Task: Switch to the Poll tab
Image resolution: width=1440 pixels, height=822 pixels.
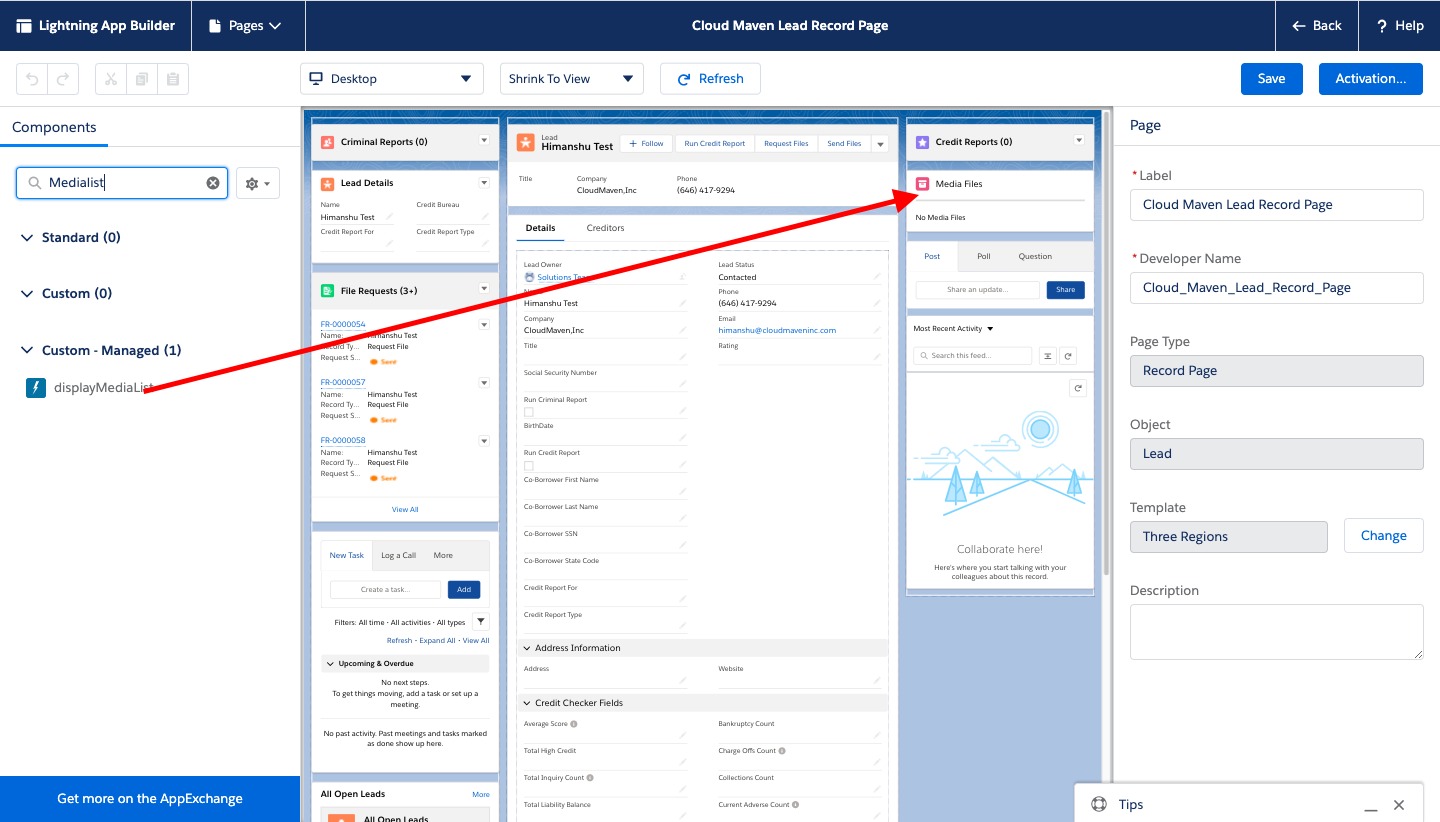Action: 984,256
